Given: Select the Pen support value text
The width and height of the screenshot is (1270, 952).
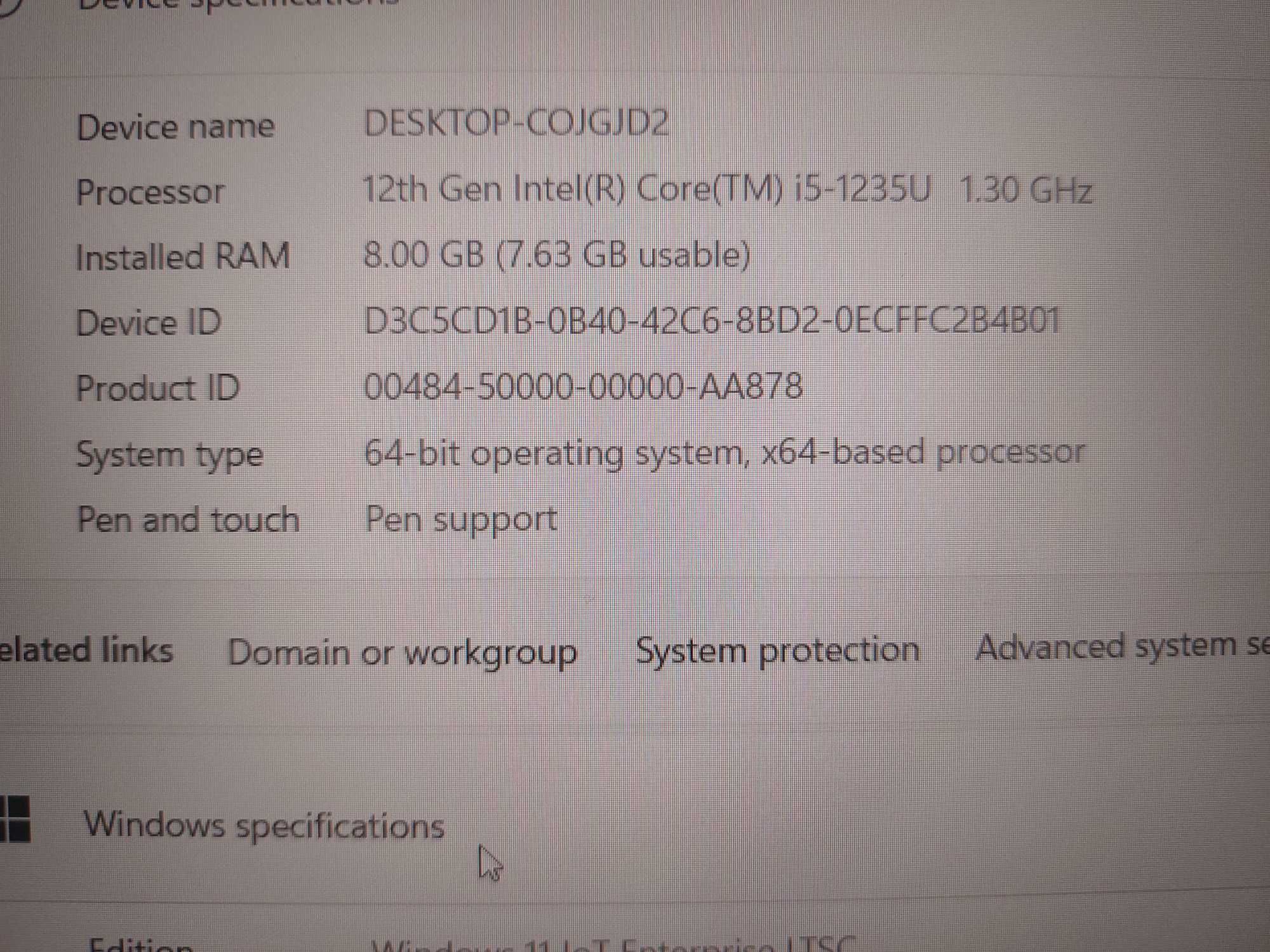Looking at the screenshot, I should coord(461,520).
